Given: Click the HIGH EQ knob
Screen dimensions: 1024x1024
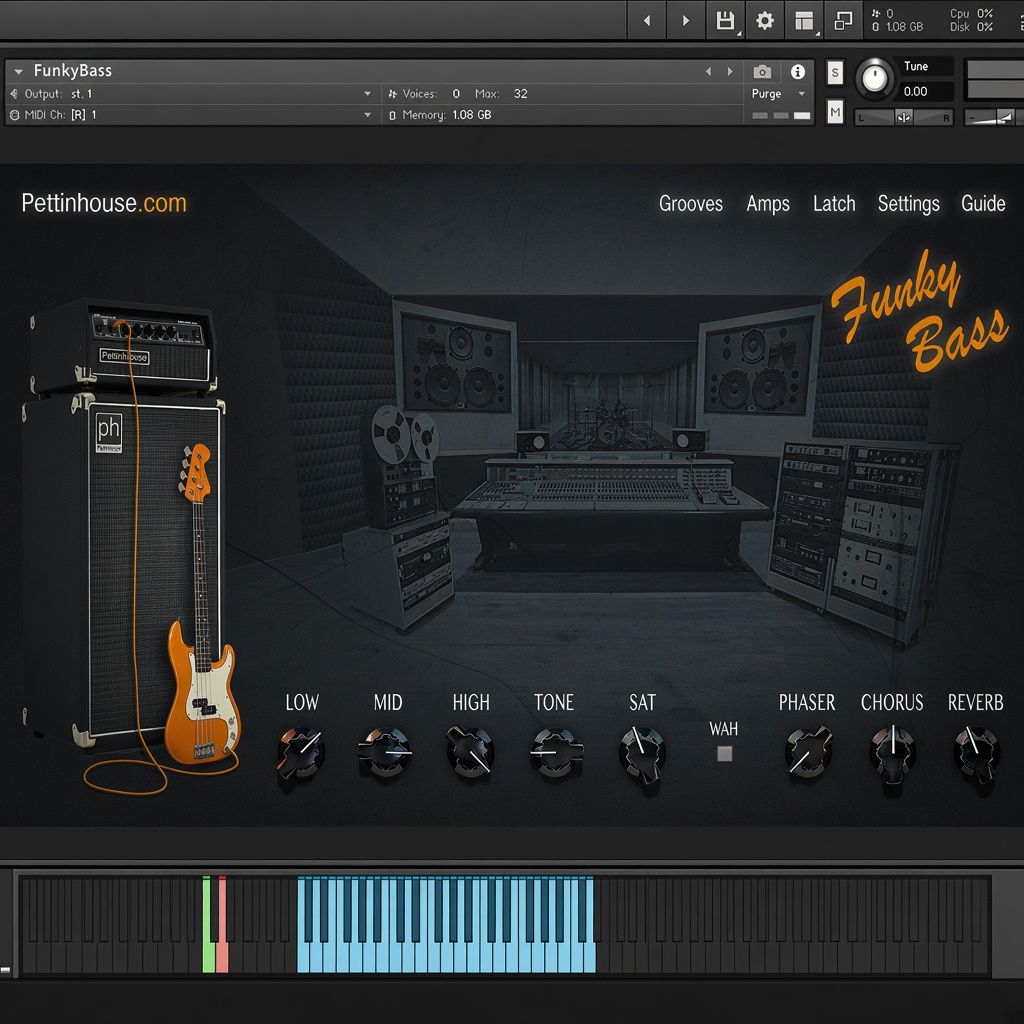Looking at the screenshot, I should click(470, 753).
